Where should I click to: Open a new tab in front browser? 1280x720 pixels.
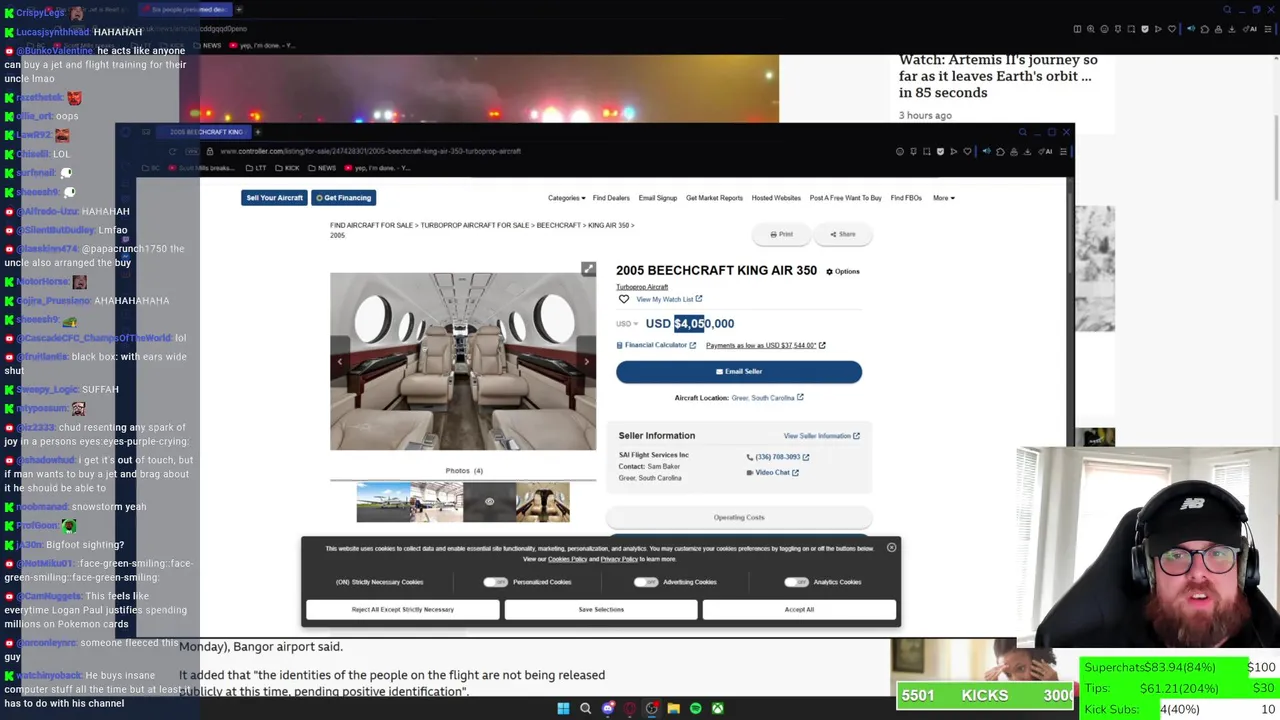pos(257,132)
